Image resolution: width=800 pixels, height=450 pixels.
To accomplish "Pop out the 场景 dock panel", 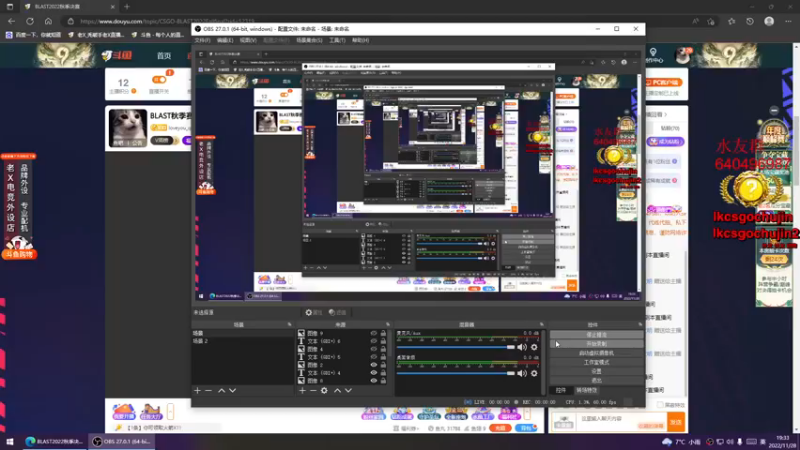I will (289, 324).
